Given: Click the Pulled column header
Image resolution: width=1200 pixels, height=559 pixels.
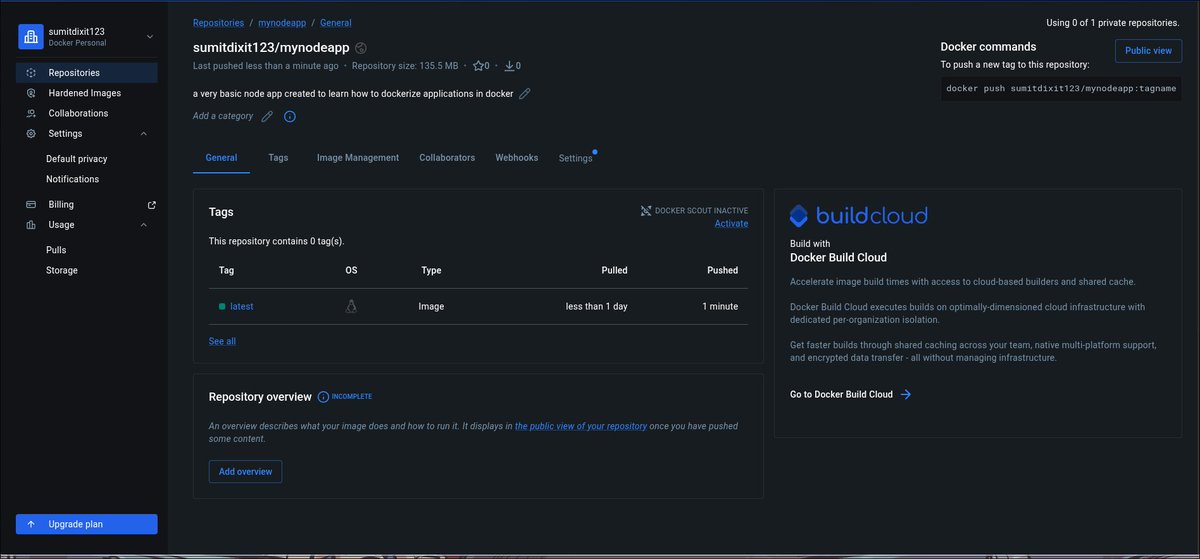Looking at the screenshot, I should pyautogui.click(x=614, y=270).
